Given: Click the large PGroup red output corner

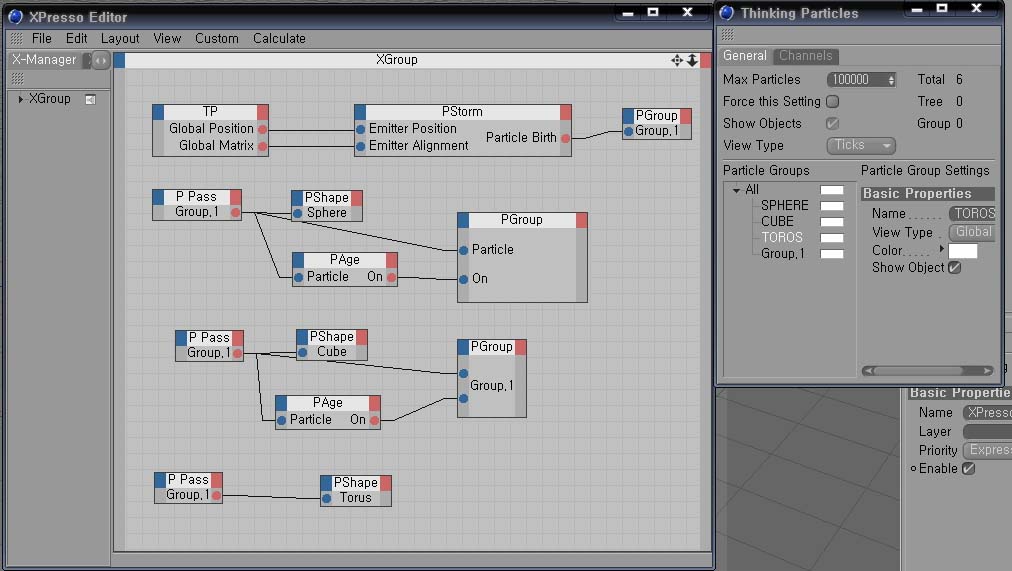Looking at the screenshot, I should click(x=582, y=220).
